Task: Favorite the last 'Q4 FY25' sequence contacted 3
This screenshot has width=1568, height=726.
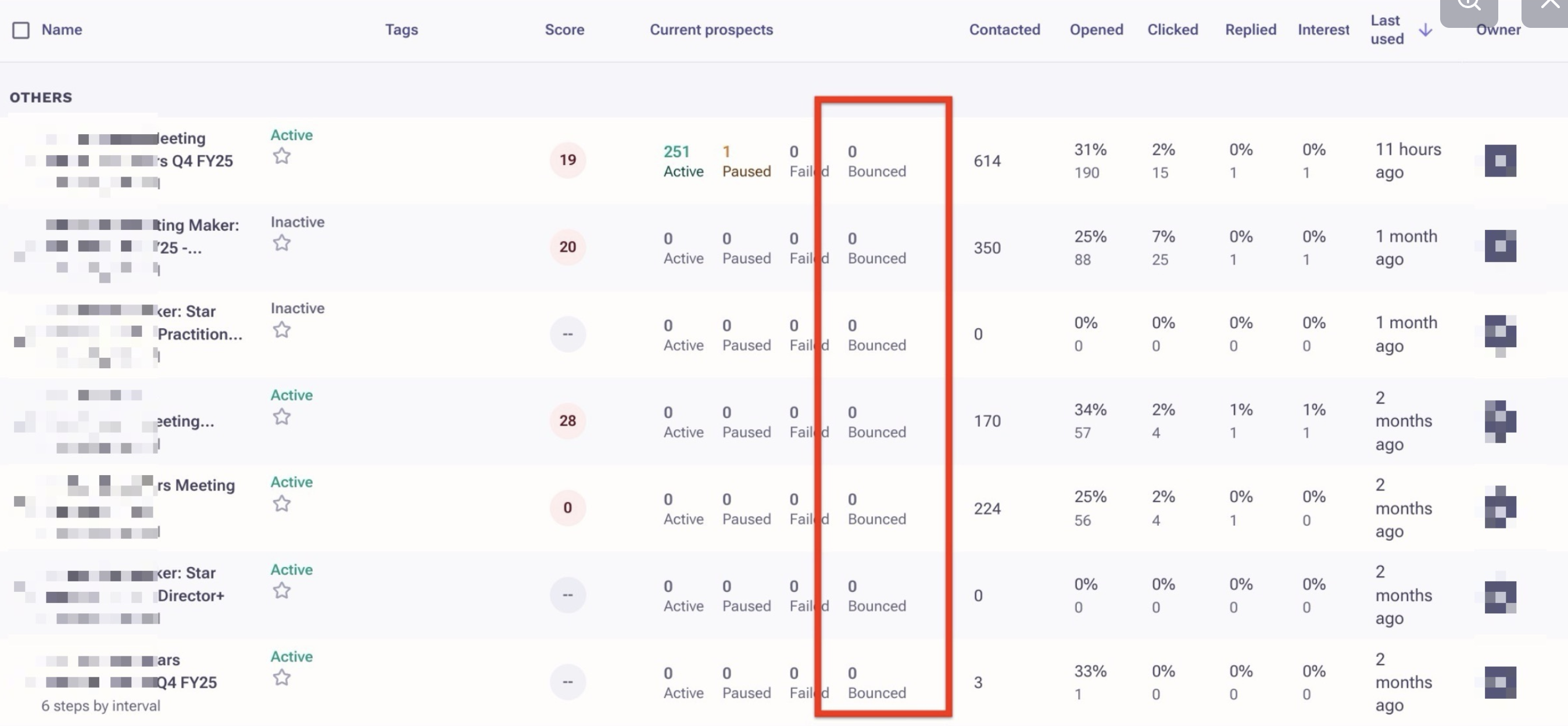Action: point(281,678)
